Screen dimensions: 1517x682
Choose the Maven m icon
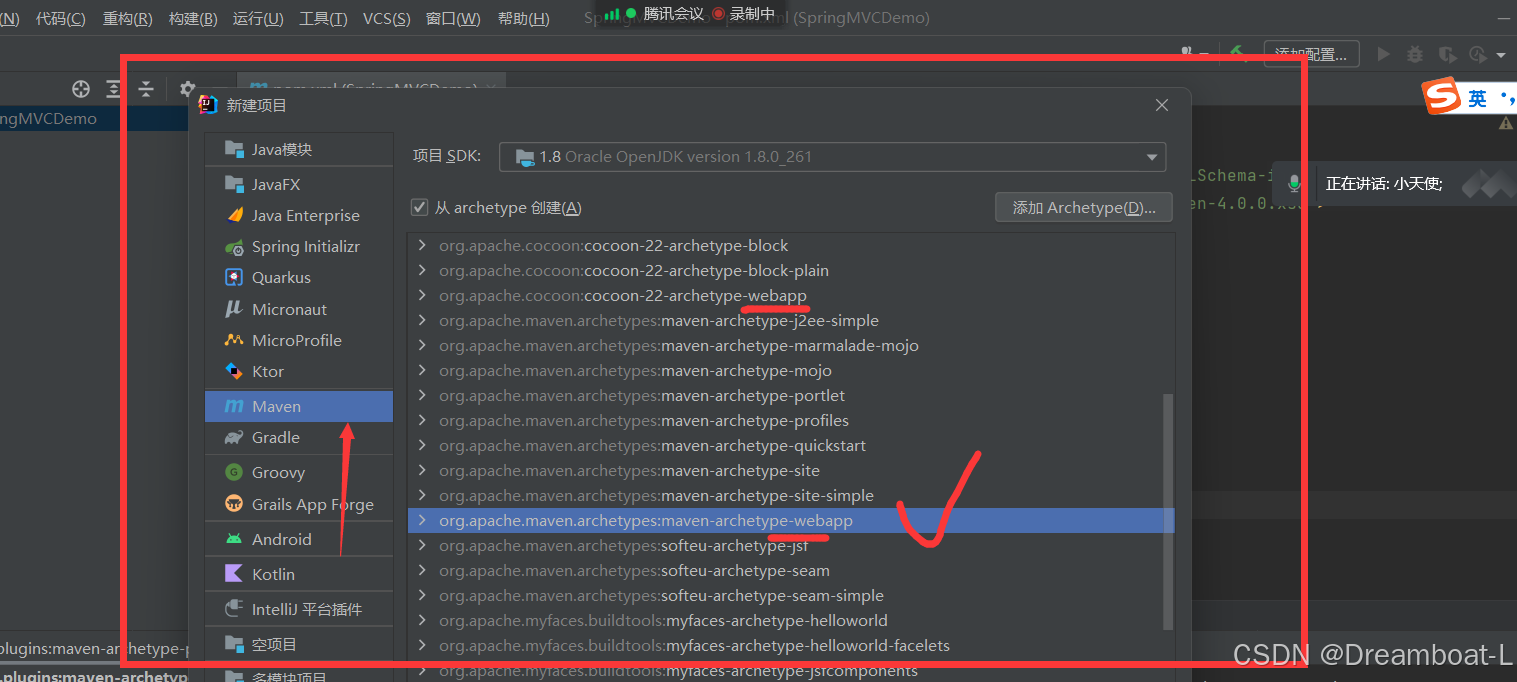coord(234,406)
